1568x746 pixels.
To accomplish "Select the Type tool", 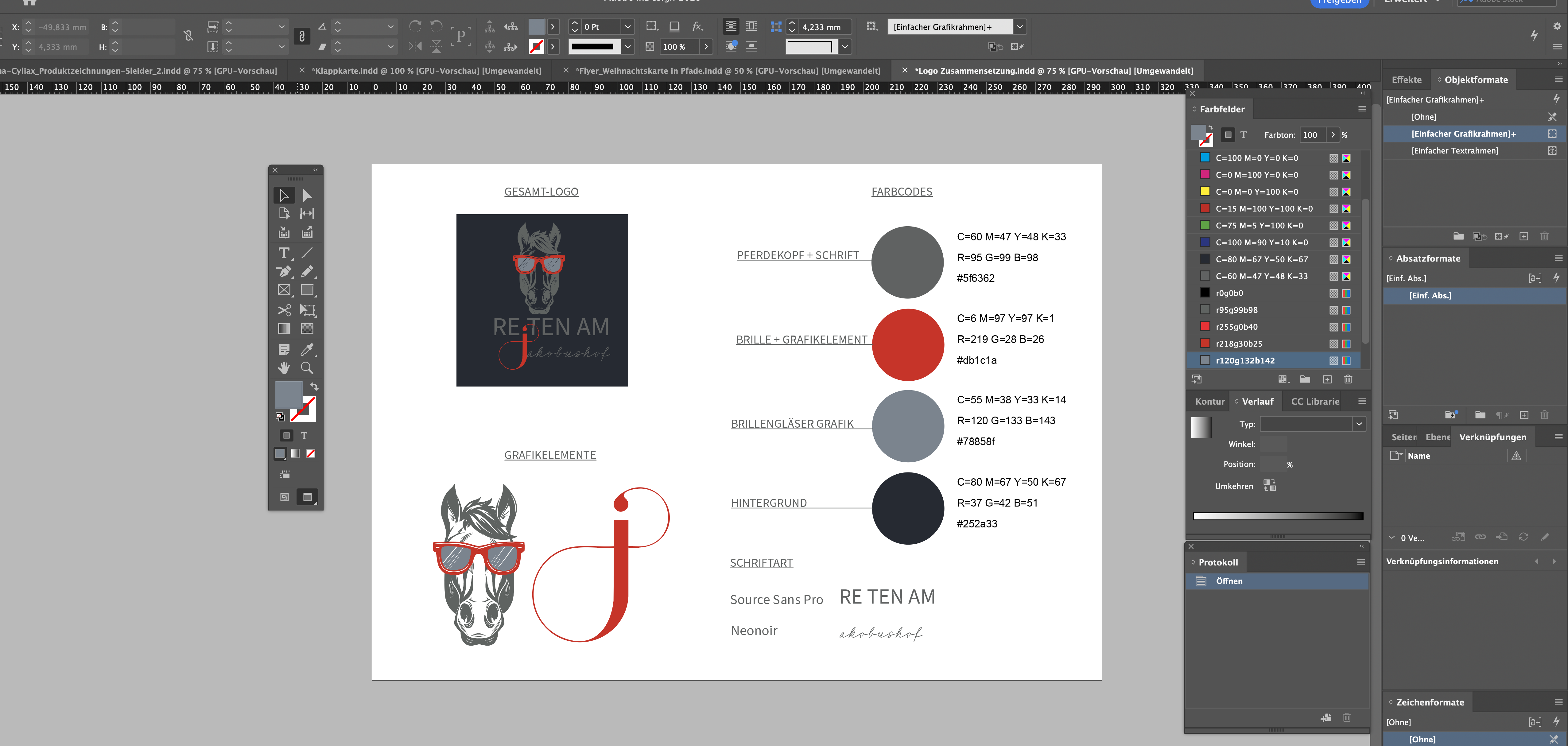I will pos(284,253).
